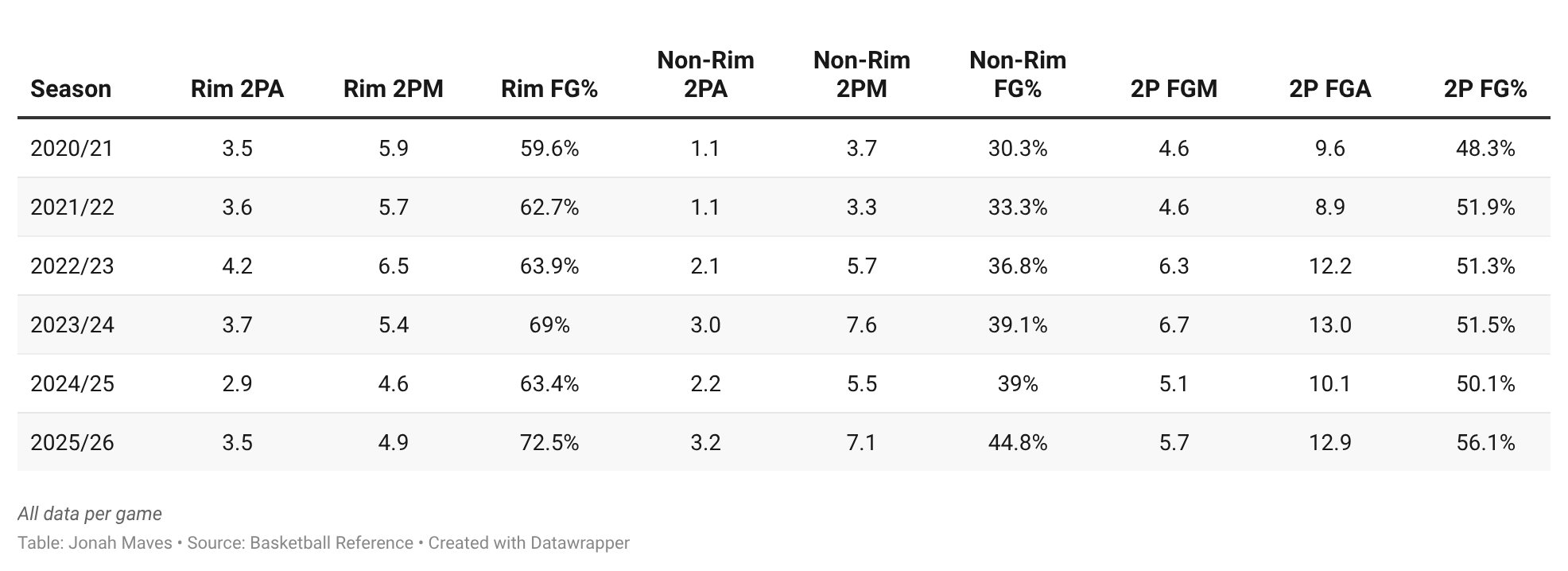Viewport: 1568px width, 571px height.
Task: Click the 2P FGM column header
Action: [x=1174, y=88]
